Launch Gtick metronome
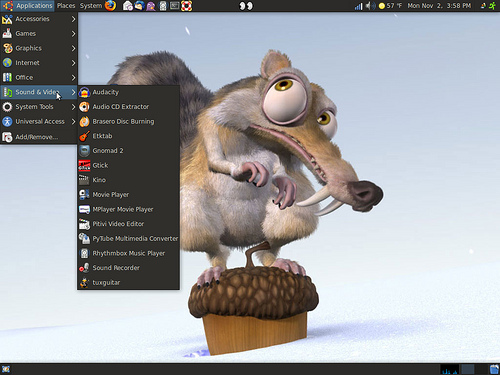The image size is (500, 375). tap(129, 165)
